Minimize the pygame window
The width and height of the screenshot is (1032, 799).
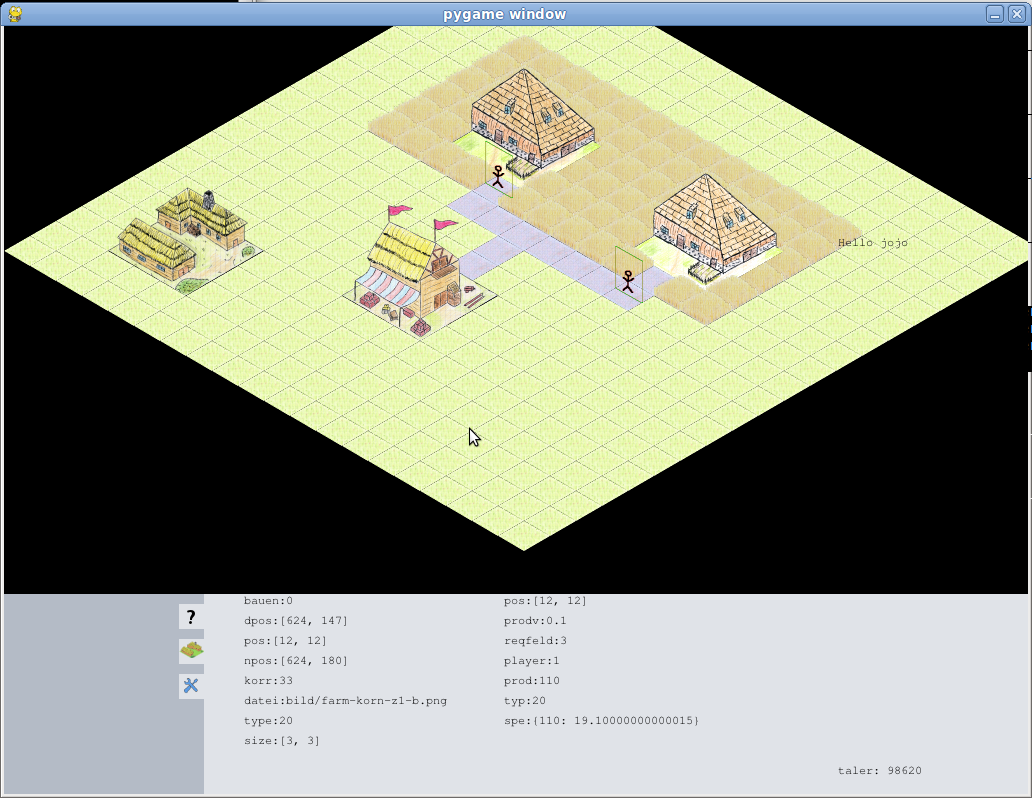[994, 14]
